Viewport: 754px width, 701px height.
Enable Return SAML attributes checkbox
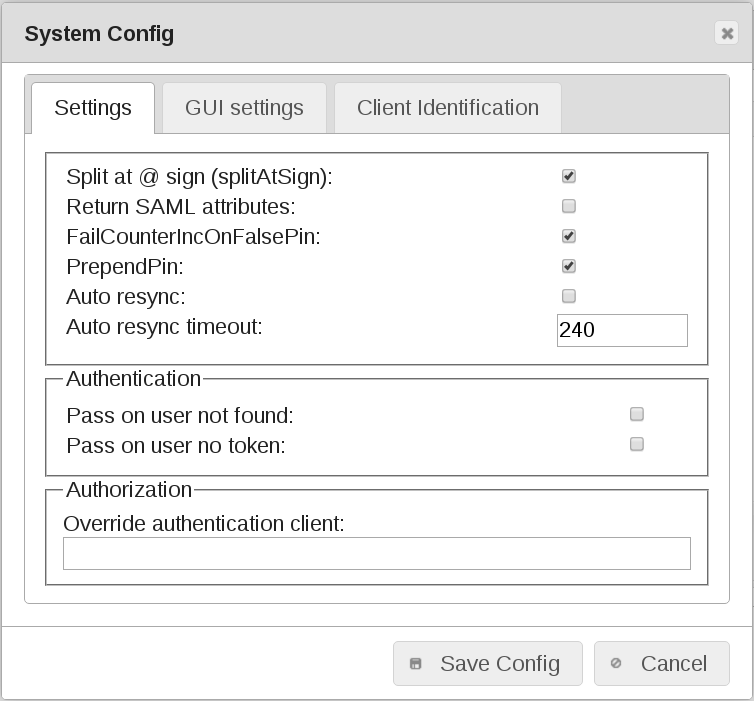(x=569, y=206)
